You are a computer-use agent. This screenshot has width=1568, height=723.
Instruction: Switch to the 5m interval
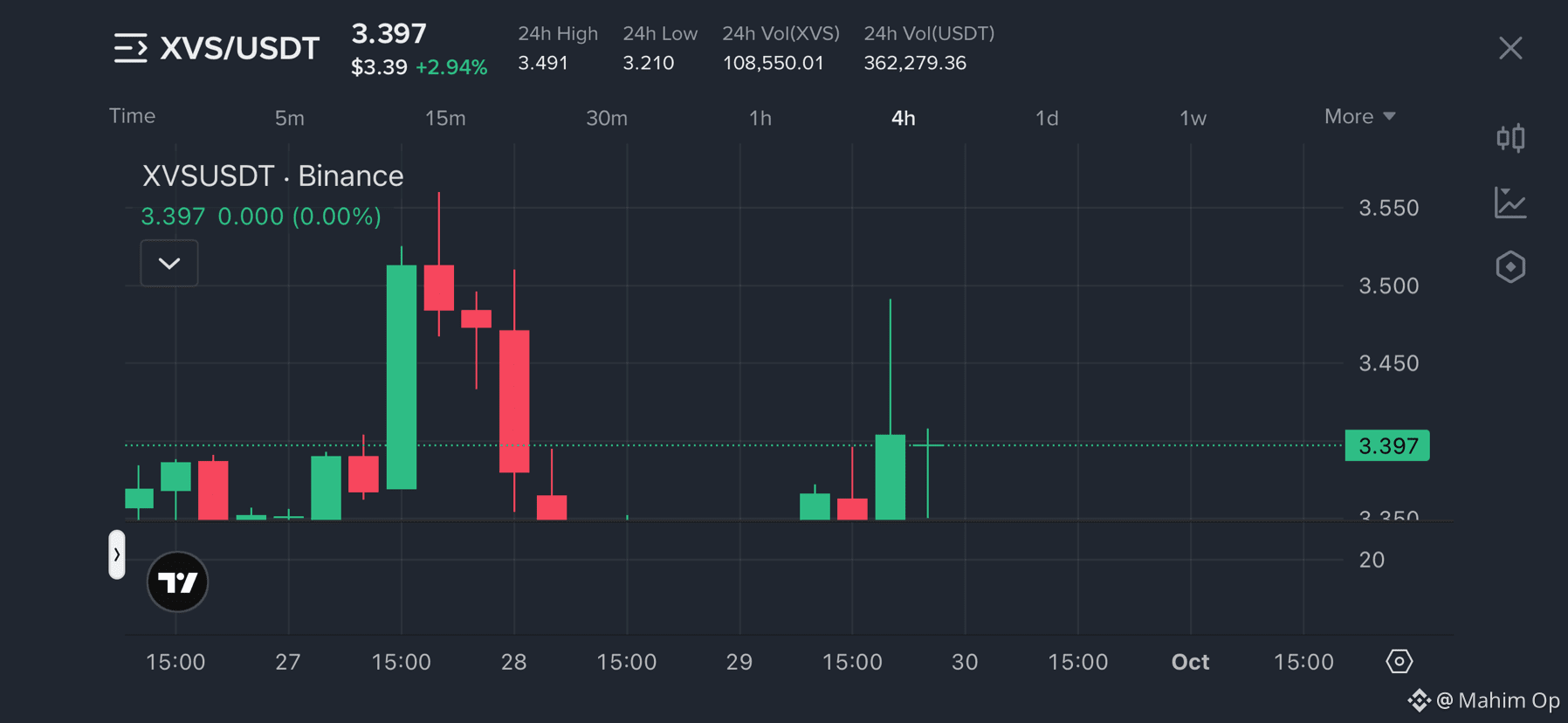pyautogui.click(x=289, y=118)
